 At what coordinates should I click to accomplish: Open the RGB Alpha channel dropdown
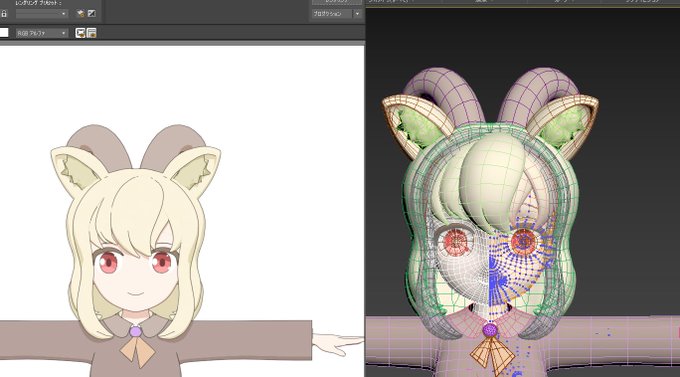click(42, 33)
